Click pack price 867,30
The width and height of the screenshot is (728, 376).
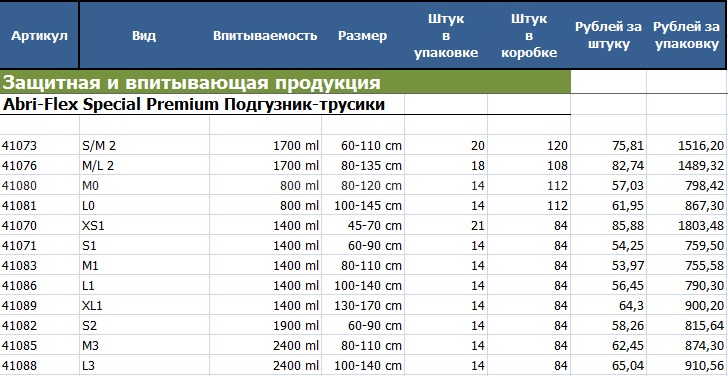(687, 206)
